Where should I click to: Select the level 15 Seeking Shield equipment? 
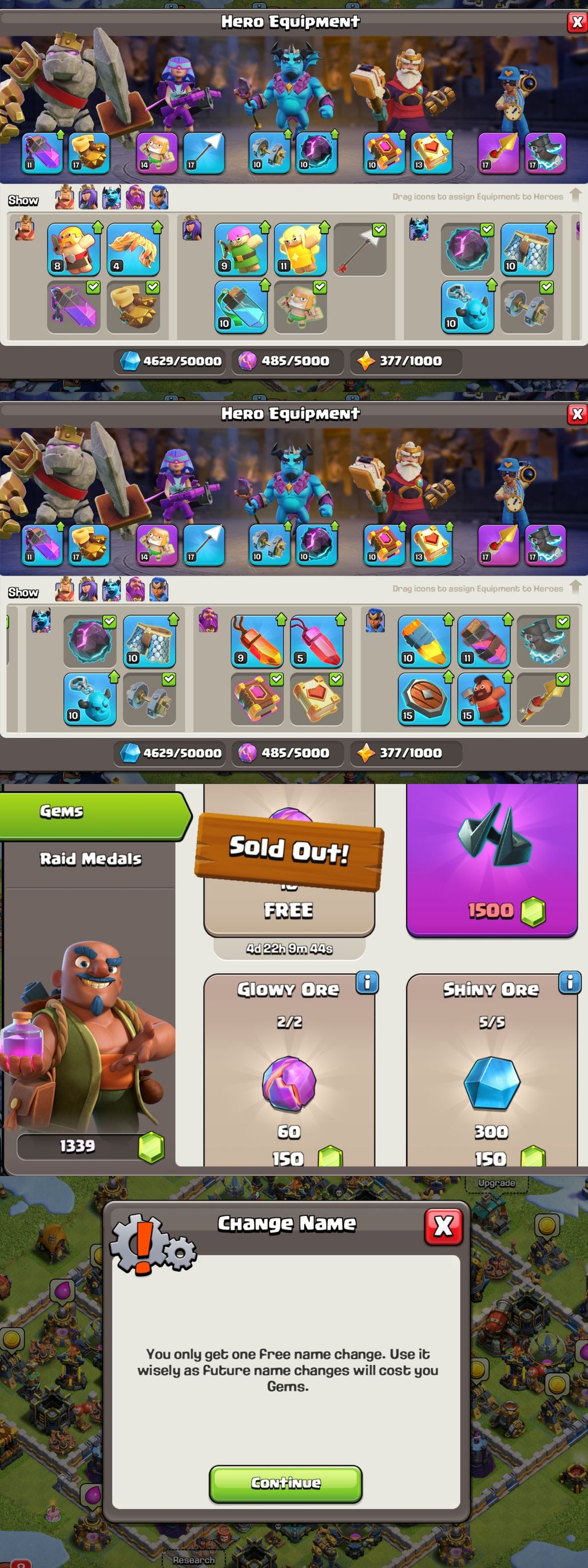424,699
